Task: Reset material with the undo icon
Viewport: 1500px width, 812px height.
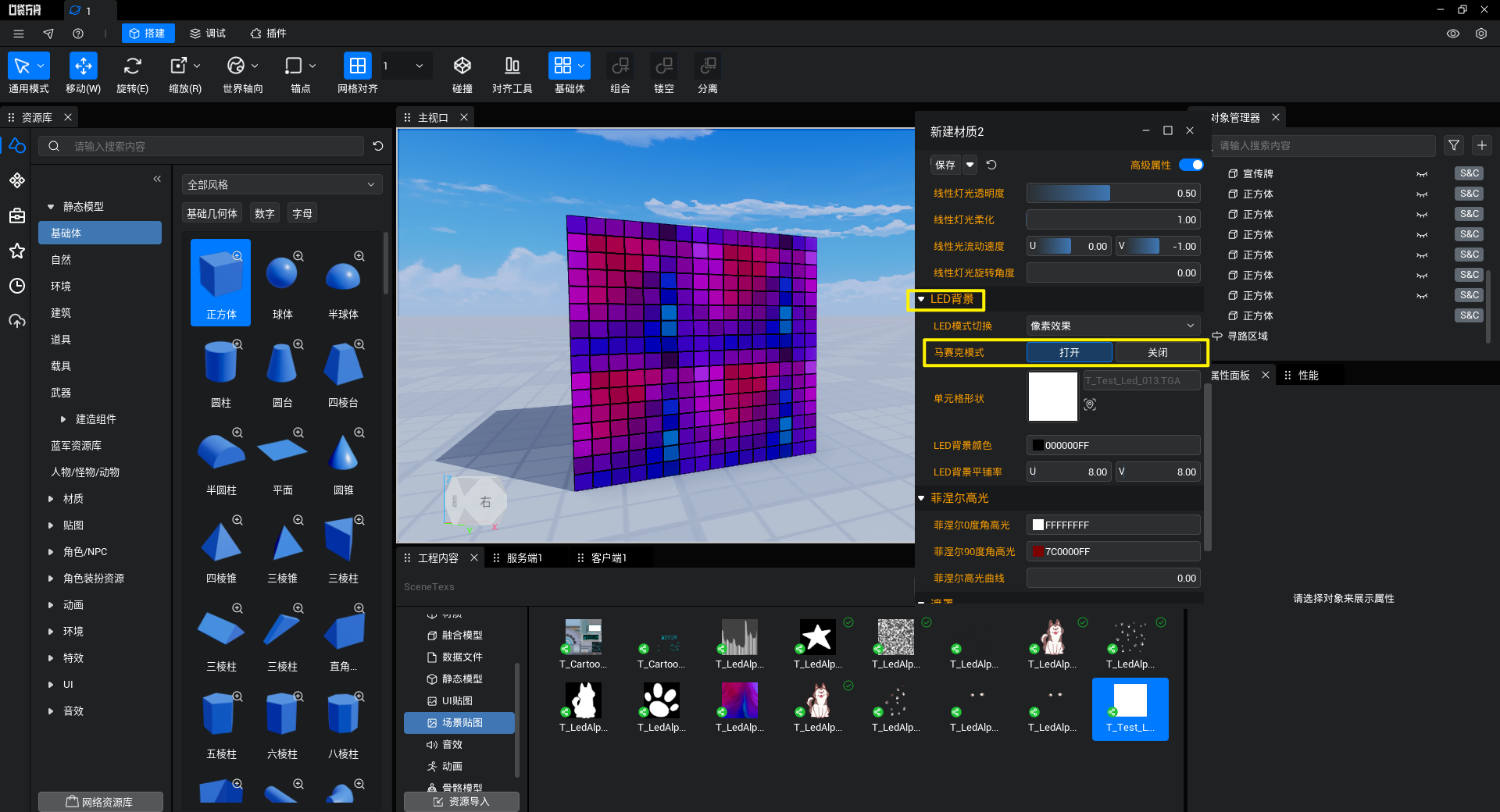Action: (x=991, y=165)
